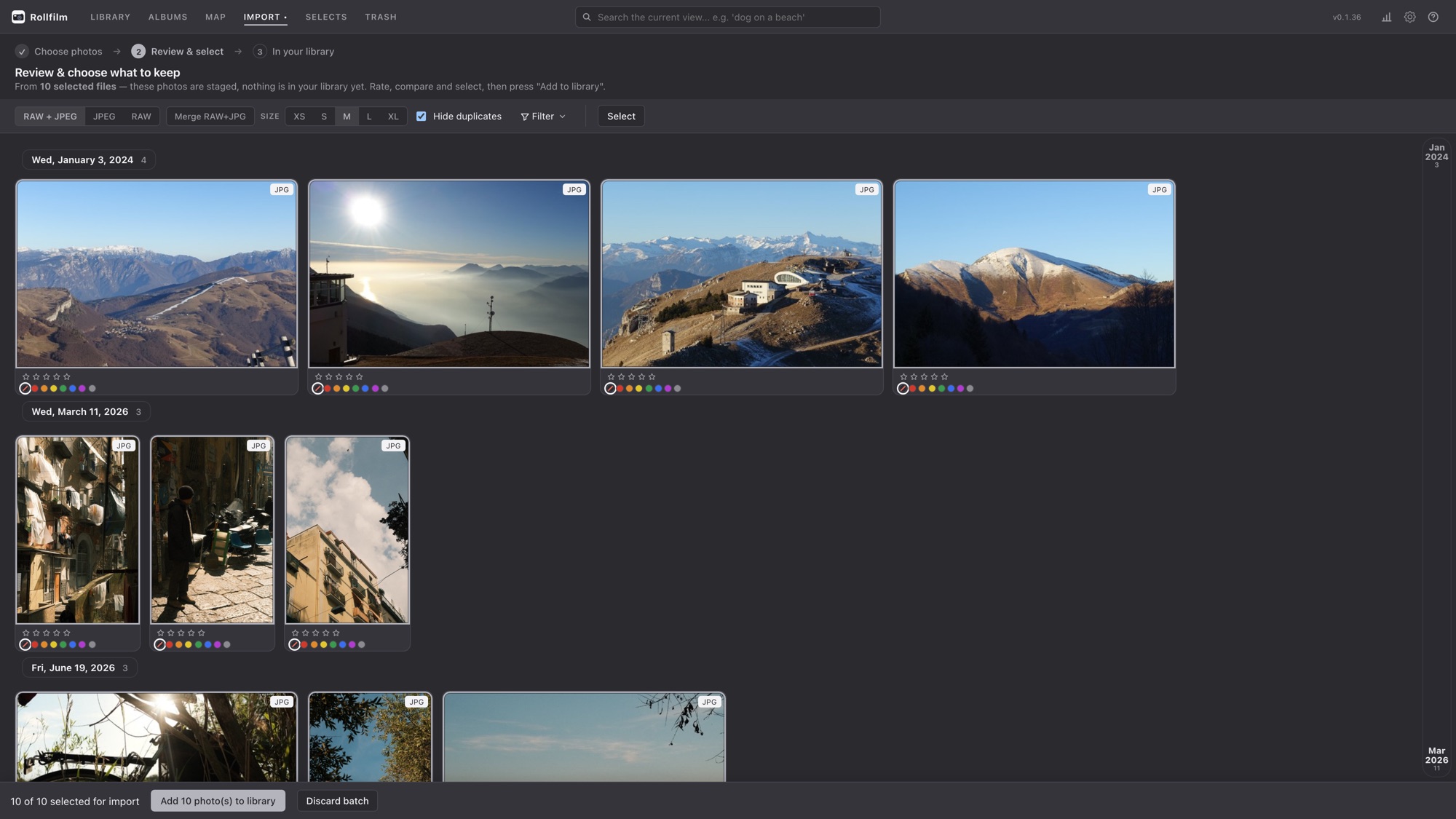
Task: Select the man standing in street thumbnail
Action: coord(212,530)
